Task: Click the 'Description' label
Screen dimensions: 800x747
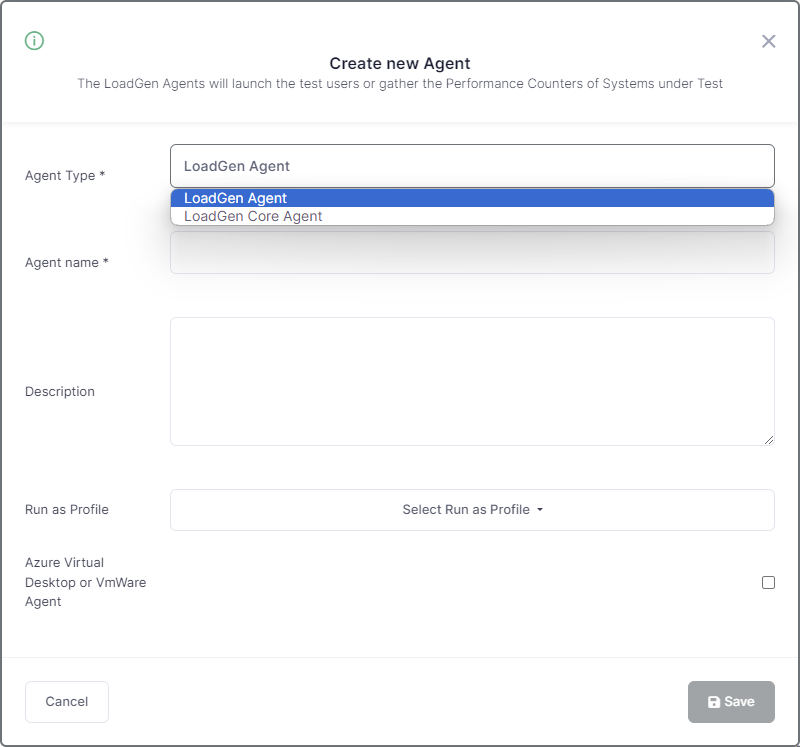Action: point(60,391)
